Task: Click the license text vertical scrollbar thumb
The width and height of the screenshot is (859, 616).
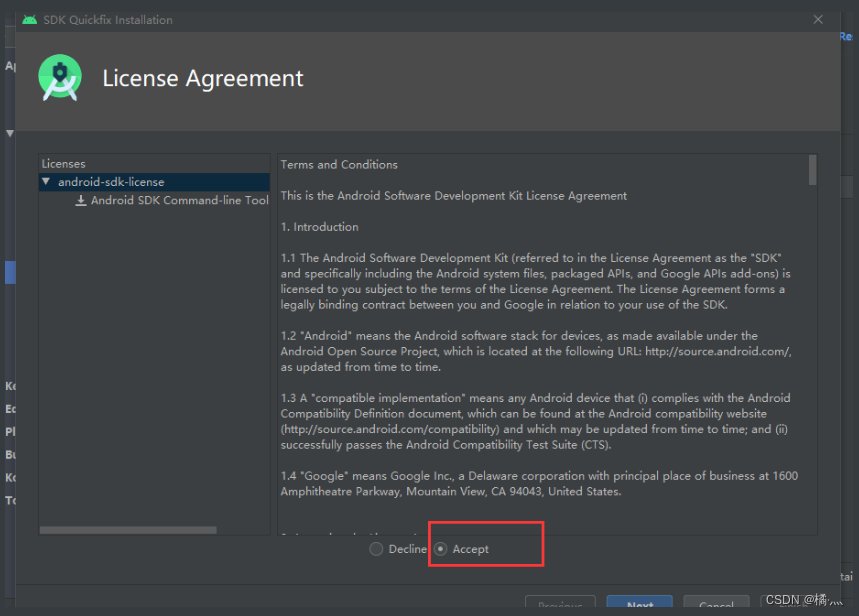Action: 812,170
